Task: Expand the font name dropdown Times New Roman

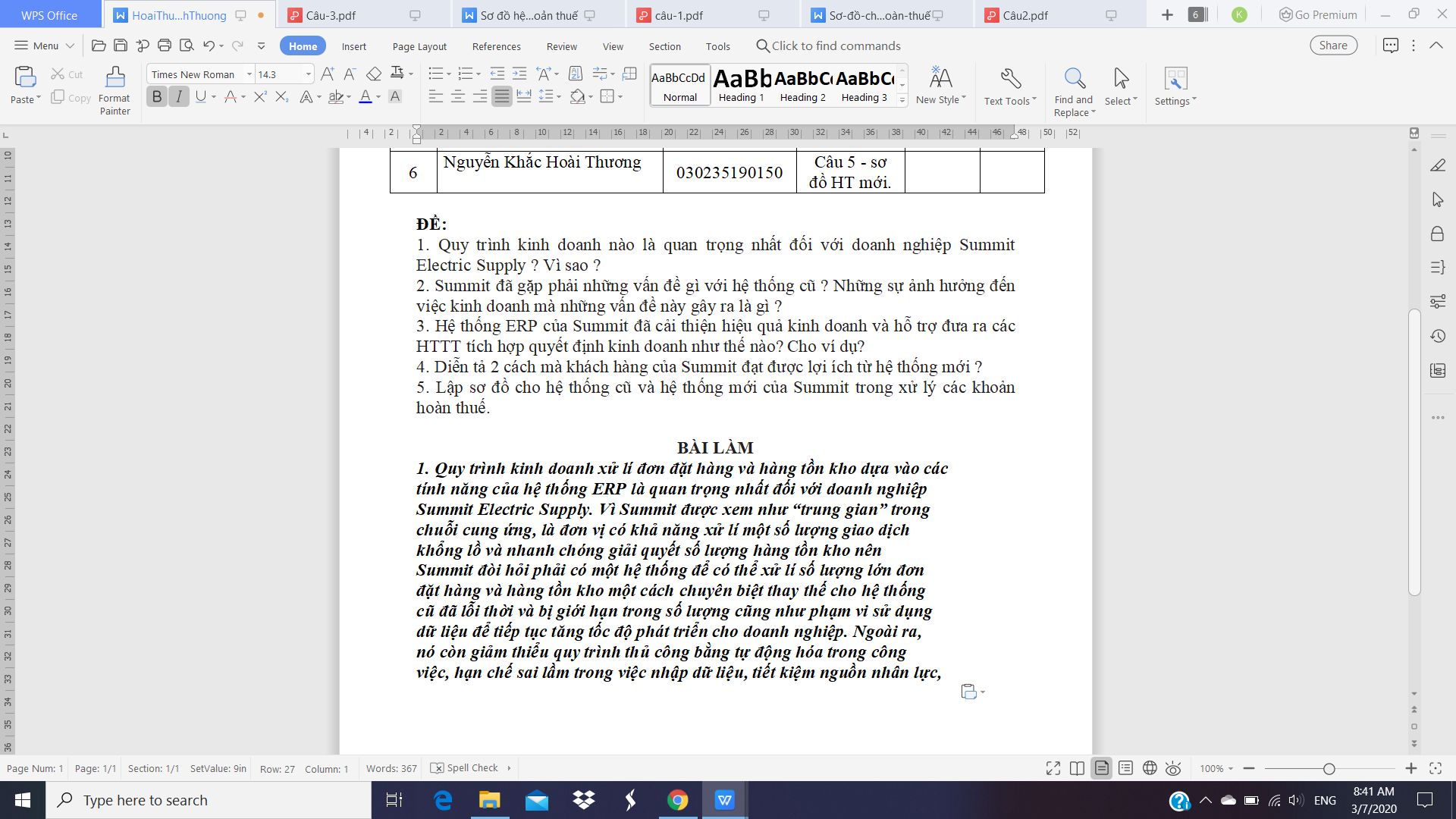Action: point(249,74)
